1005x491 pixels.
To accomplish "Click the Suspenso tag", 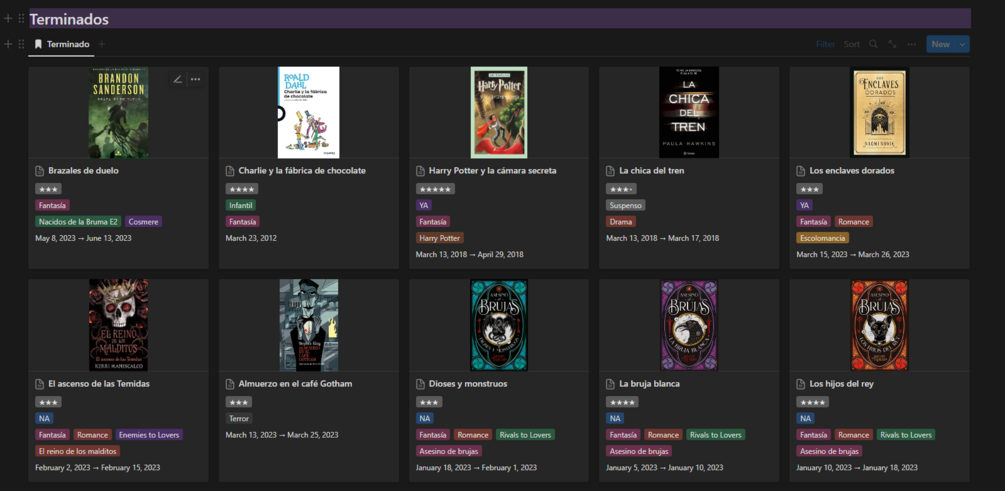I will 626,205.
